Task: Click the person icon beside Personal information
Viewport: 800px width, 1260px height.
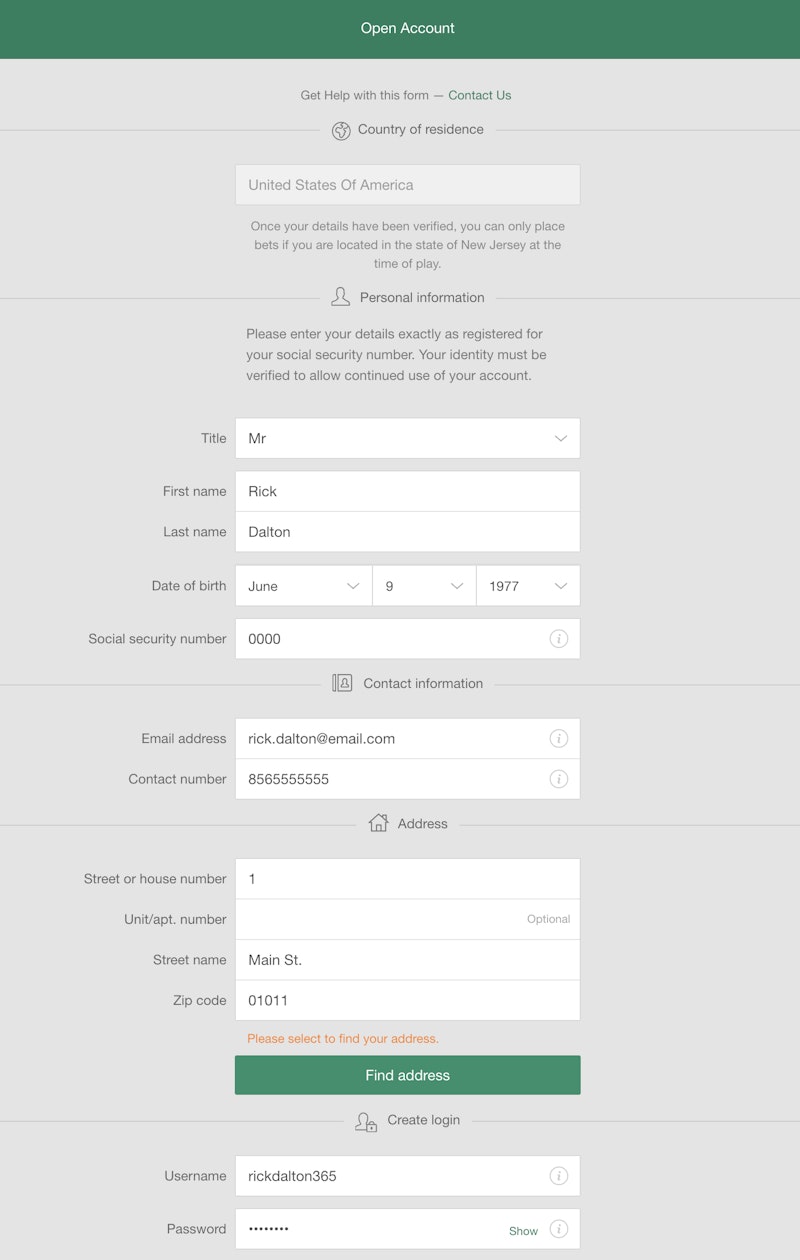Action: 340,297
